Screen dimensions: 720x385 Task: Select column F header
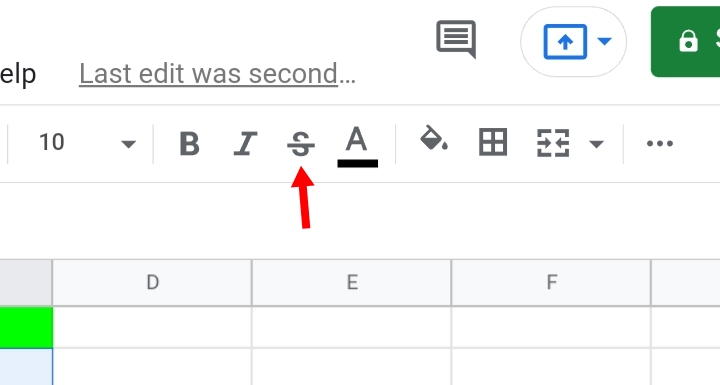pyautogui.click(x=551, y=282)
